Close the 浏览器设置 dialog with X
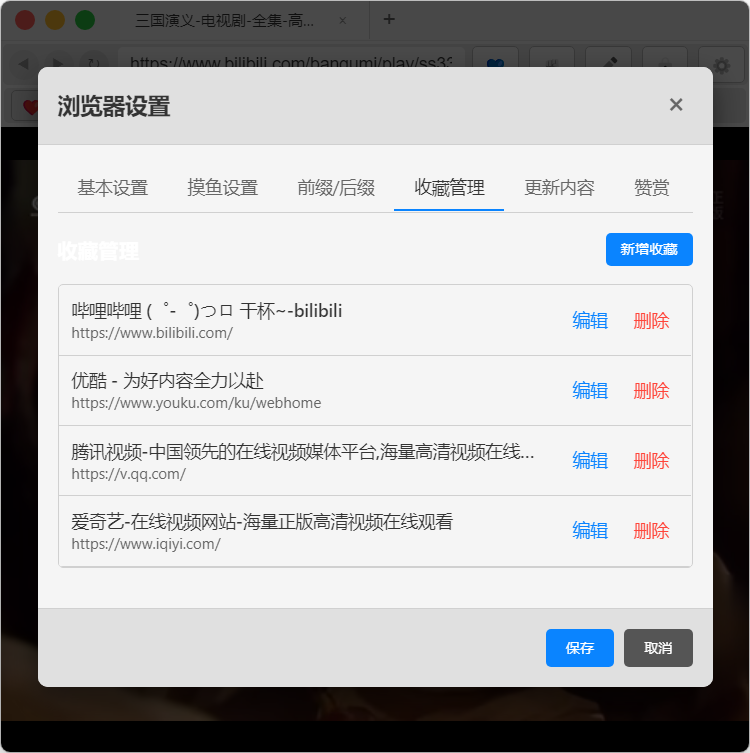This screenshot has width=750, height=753. click(x=676, y=105)
